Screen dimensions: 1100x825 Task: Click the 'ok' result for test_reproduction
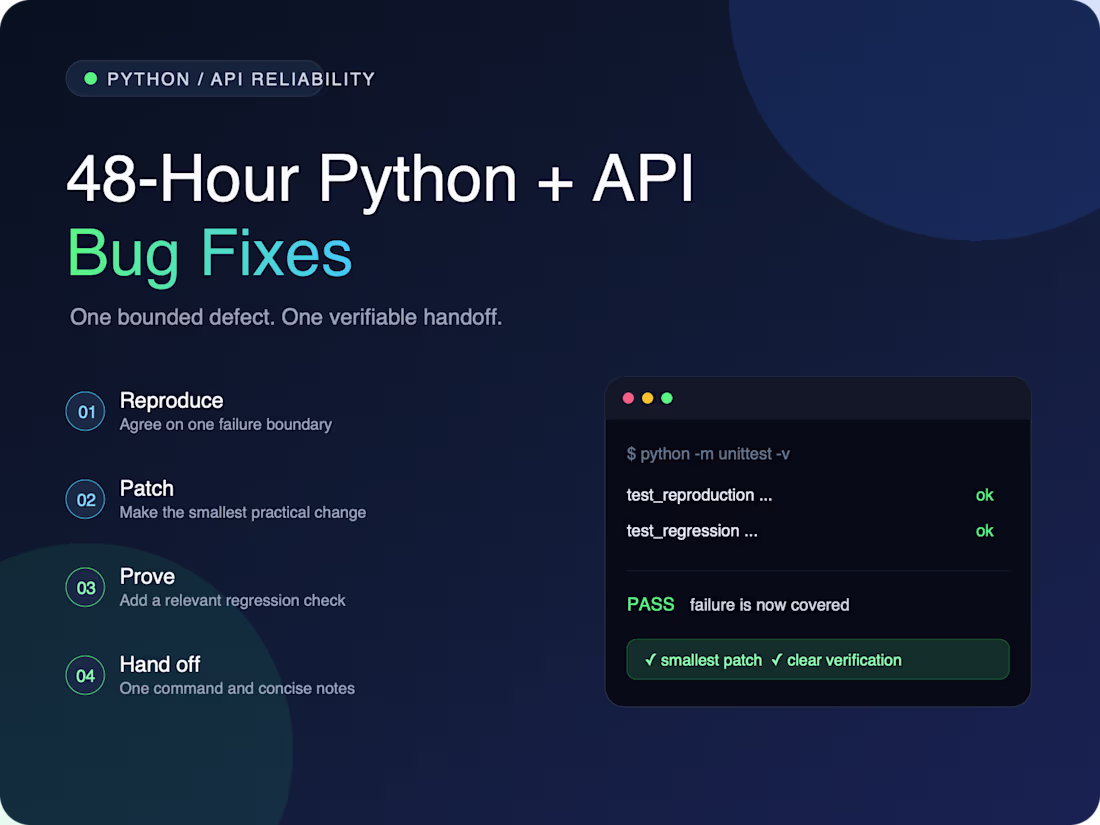[985, 495]
